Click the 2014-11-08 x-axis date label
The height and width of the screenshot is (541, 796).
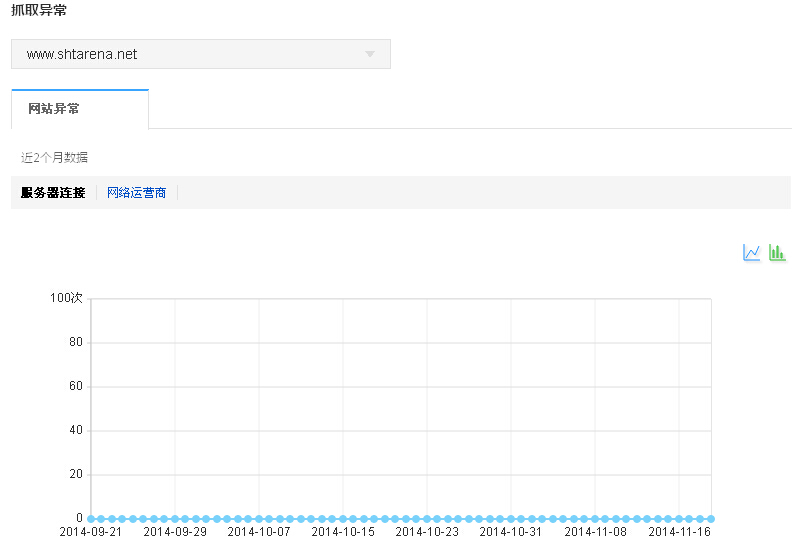(595, 532)
